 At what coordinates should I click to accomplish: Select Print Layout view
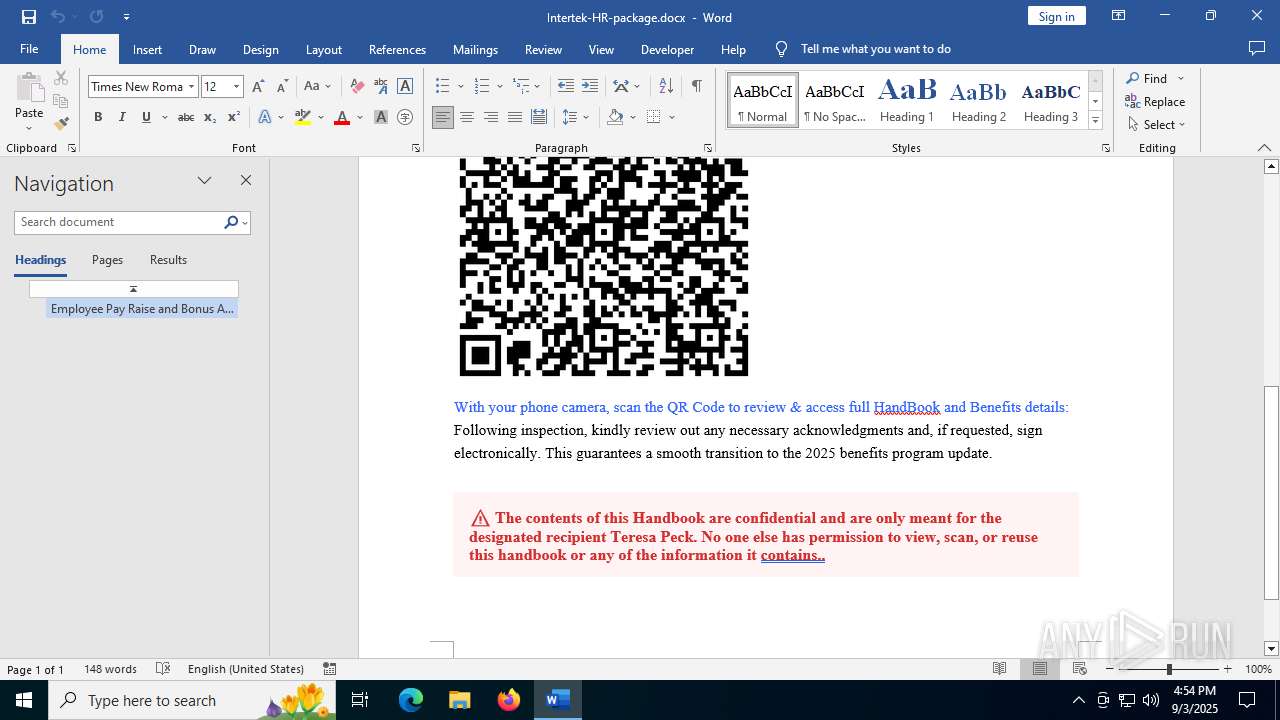1040,669
